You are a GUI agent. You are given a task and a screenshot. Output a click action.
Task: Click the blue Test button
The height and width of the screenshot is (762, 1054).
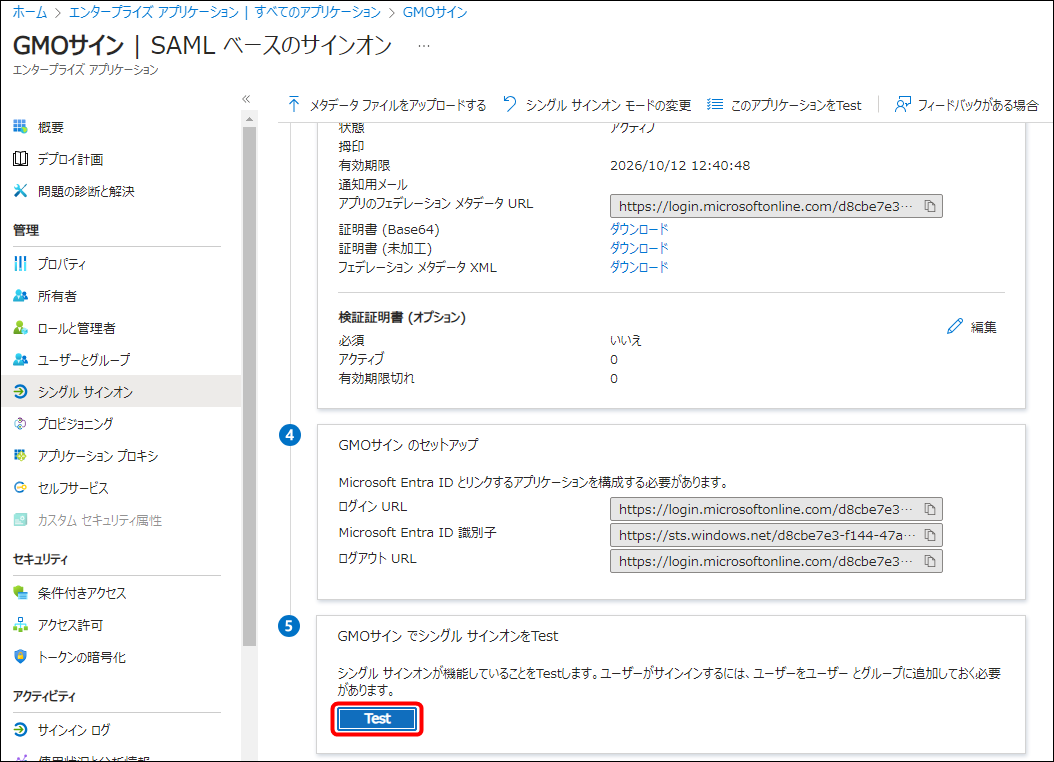[x=377, y=719]
